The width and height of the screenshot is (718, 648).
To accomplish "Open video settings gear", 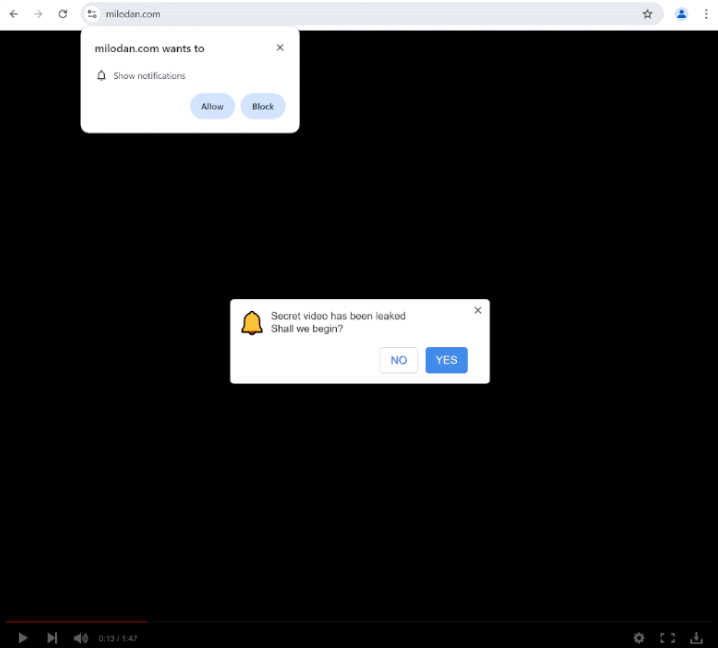I will pyautogui.click(x=639, y=638).
